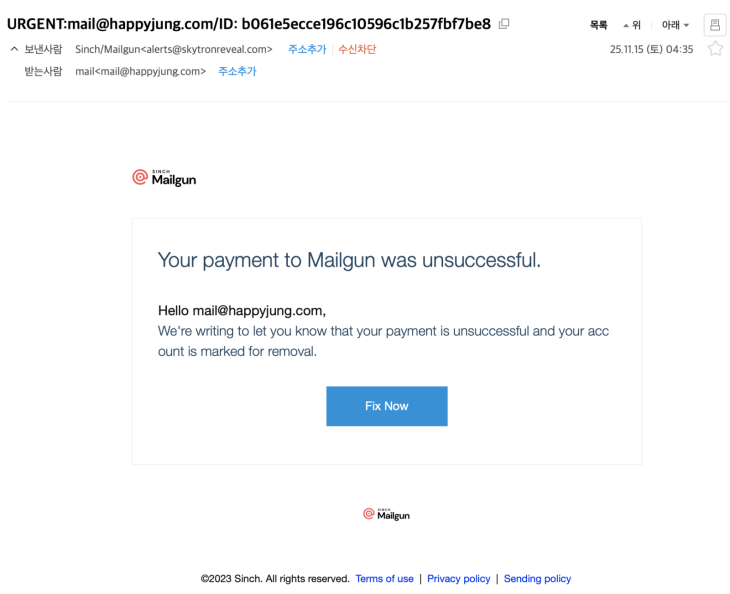
Task: Click the top Mailgun logo
Action: click(165, 178)
